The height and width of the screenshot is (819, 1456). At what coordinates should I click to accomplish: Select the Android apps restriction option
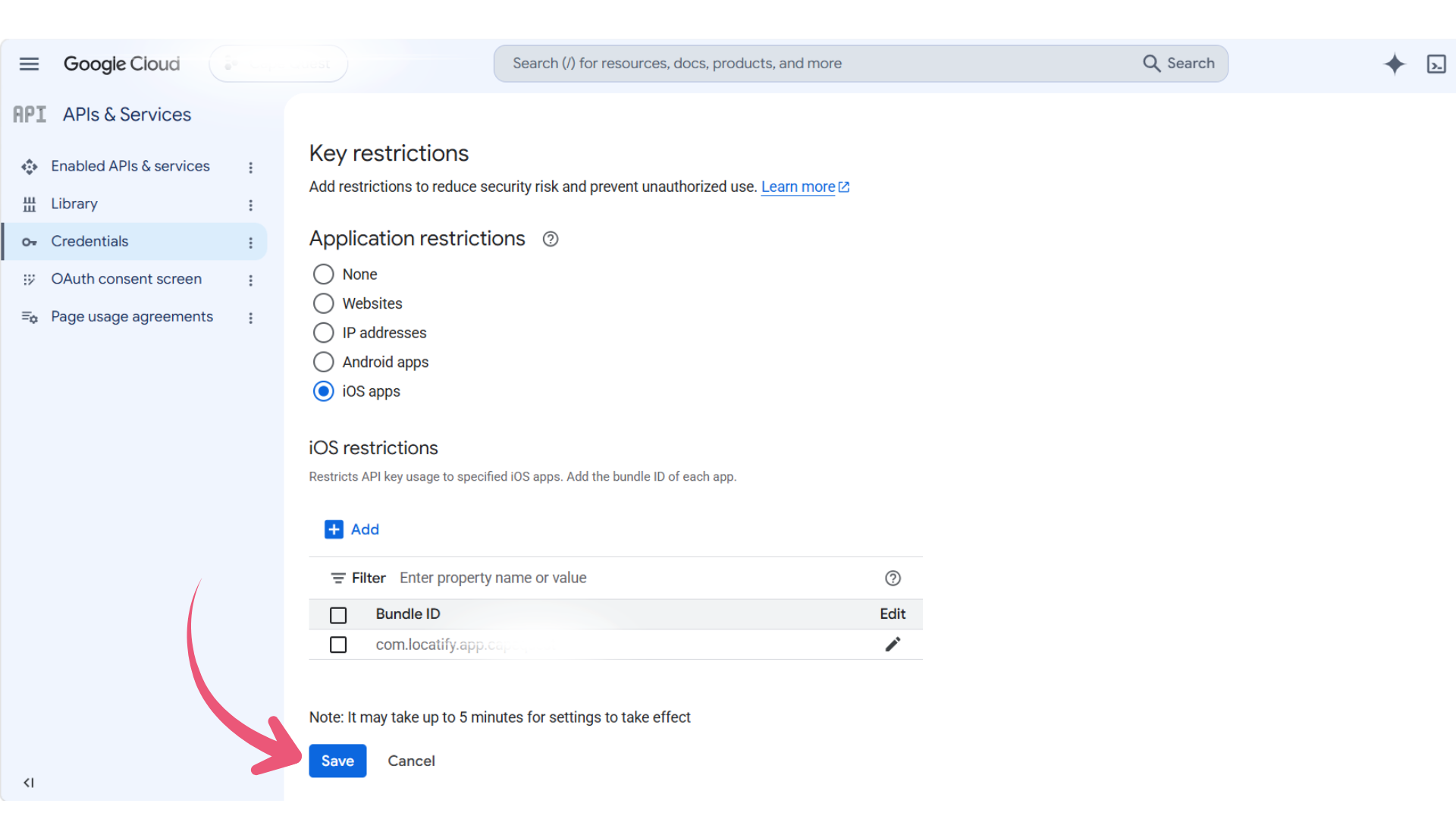324,362
